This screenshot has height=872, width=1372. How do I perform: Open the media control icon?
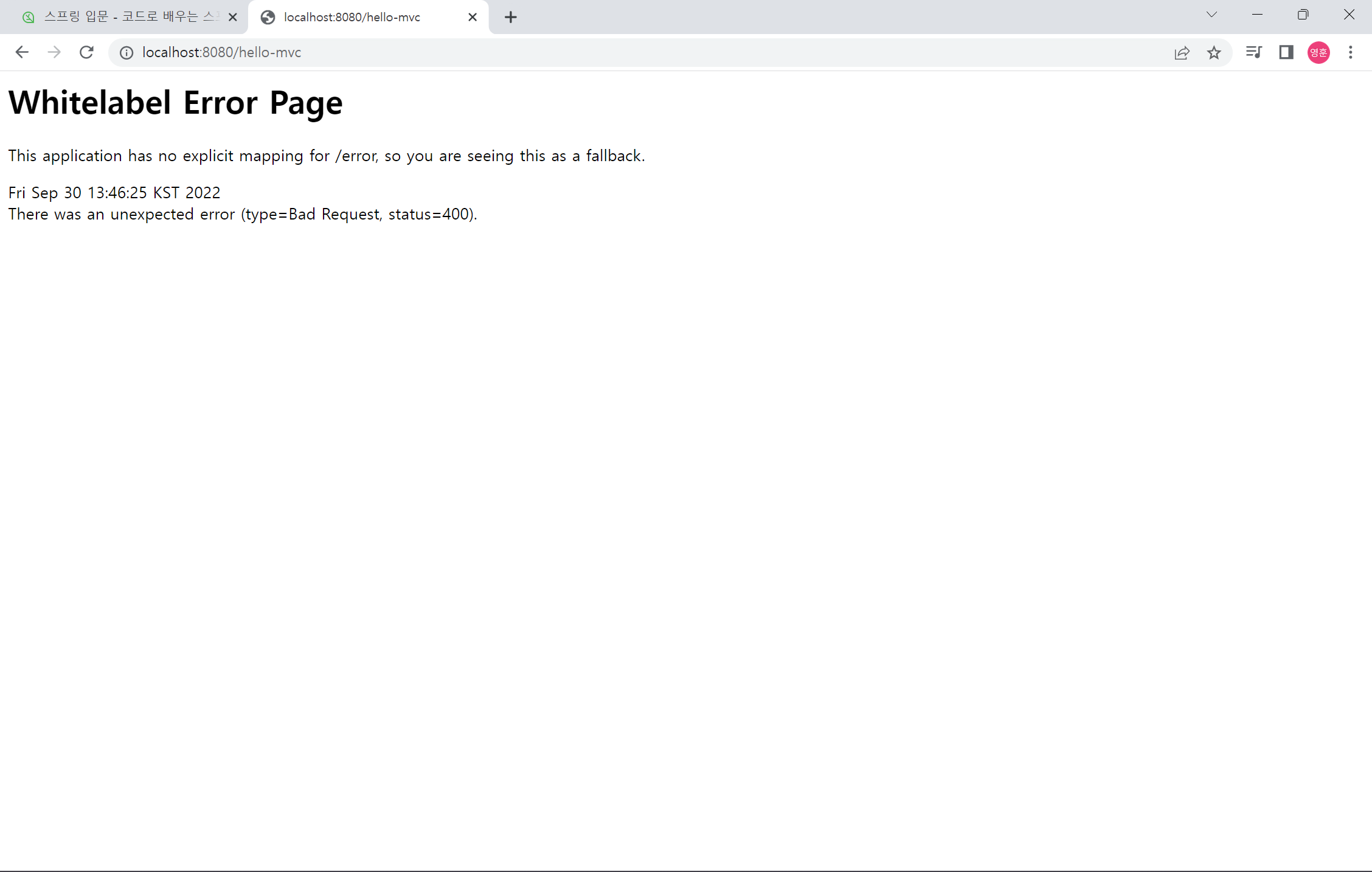[1253, 52]
